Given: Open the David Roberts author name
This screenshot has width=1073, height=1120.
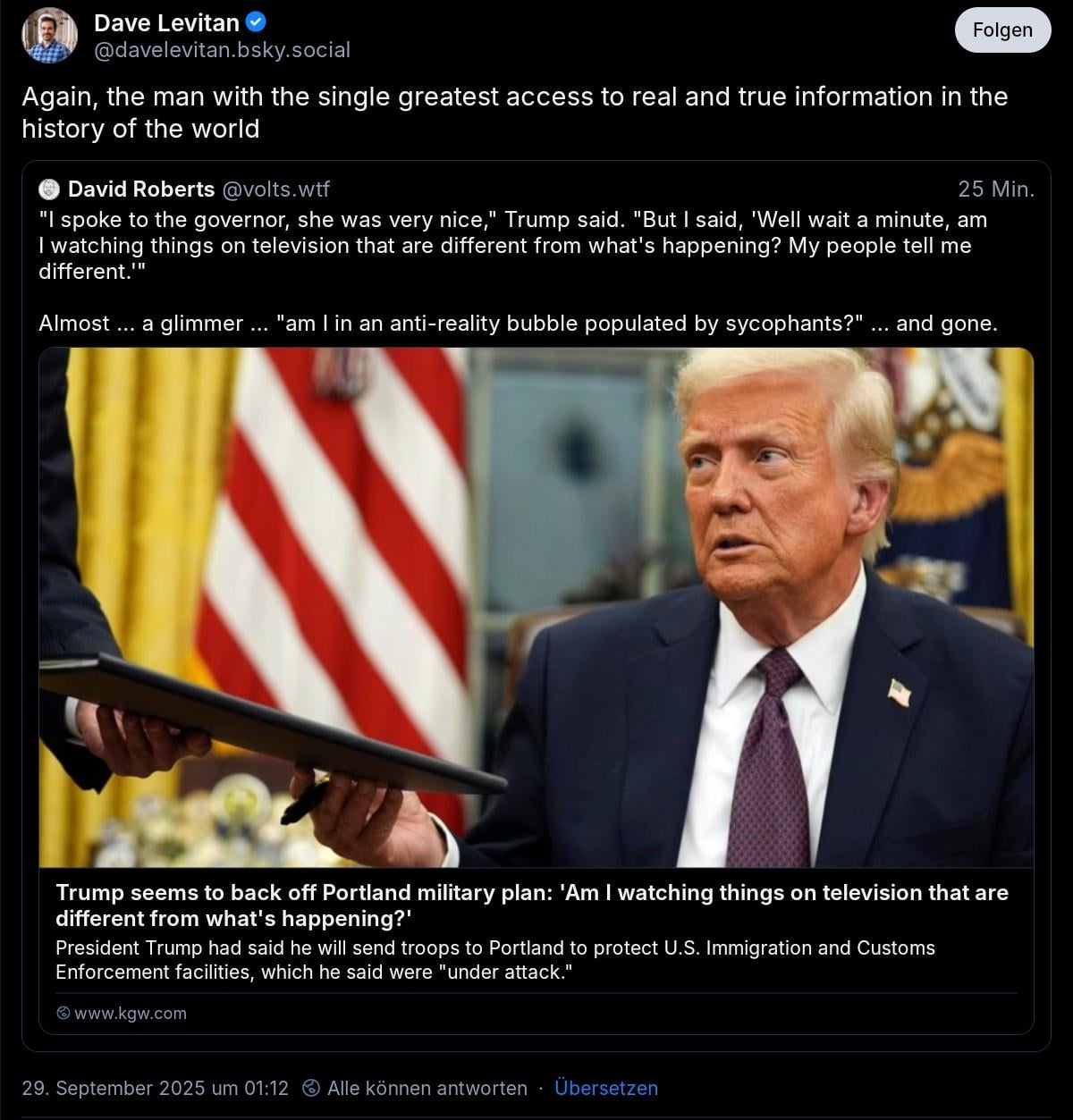Looking at the screenshot, I should point(141,189).
